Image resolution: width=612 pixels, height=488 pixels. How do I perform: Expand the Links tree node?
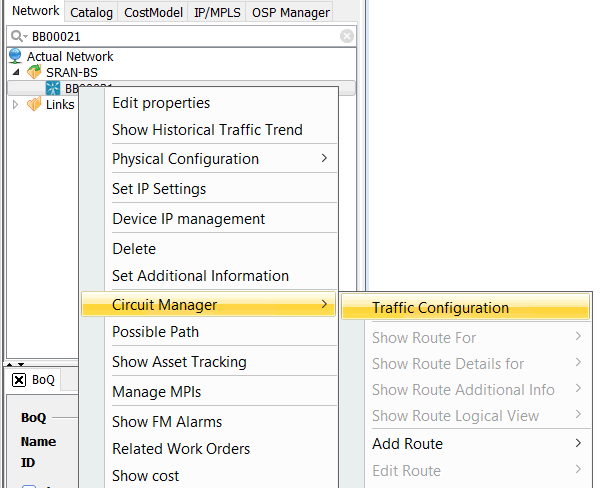(15, 105)
